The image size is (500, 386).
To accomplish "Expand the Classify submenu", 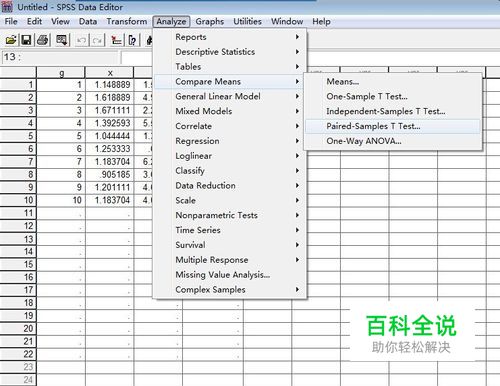I will point(230,171).
